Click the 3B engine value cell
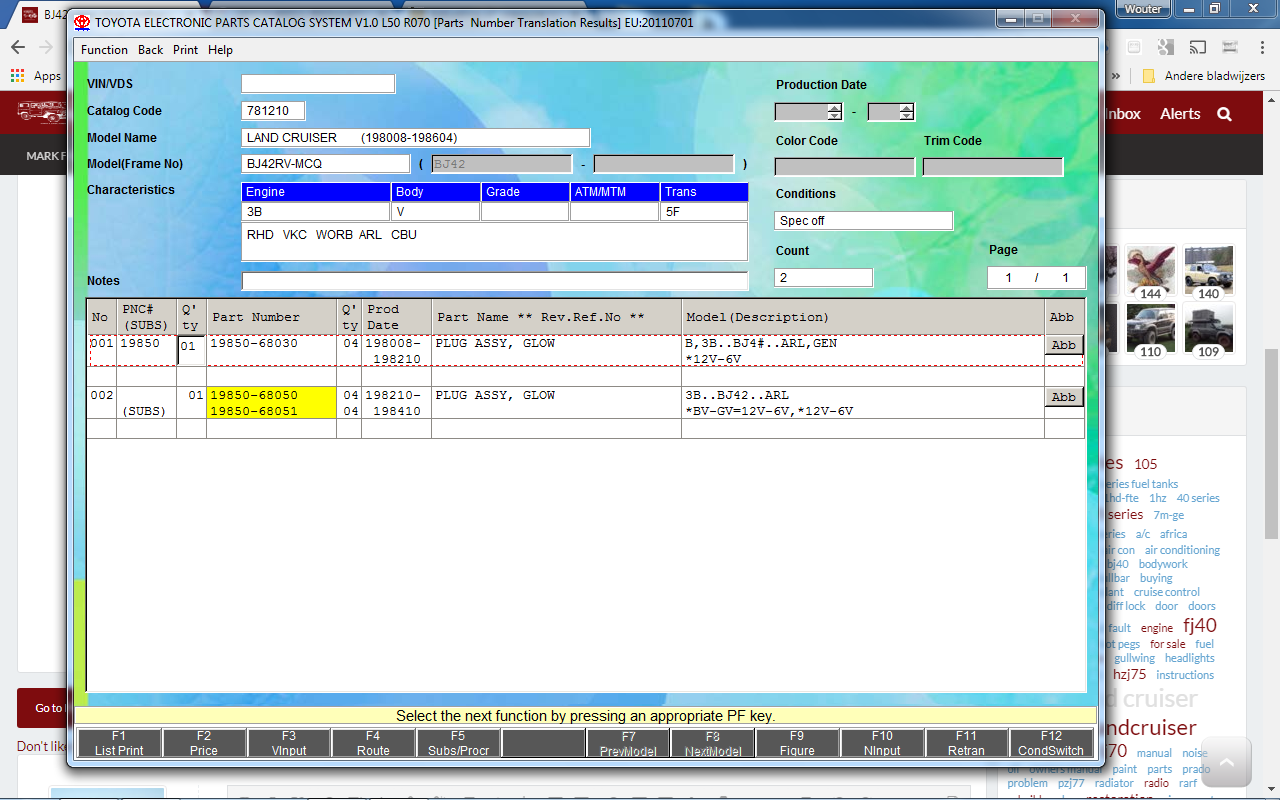The image size is (1280, 800). click(316, 212)
